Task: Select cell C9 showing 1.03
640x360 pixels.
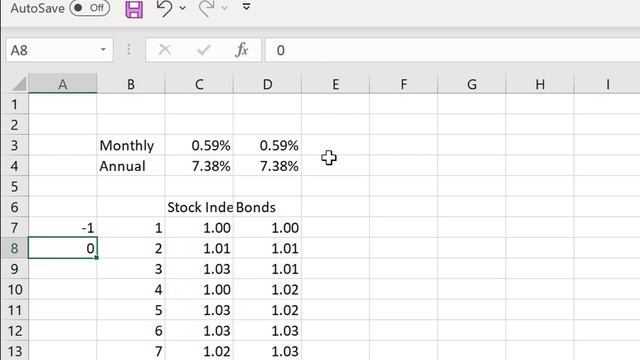Action: pos(199,269)
